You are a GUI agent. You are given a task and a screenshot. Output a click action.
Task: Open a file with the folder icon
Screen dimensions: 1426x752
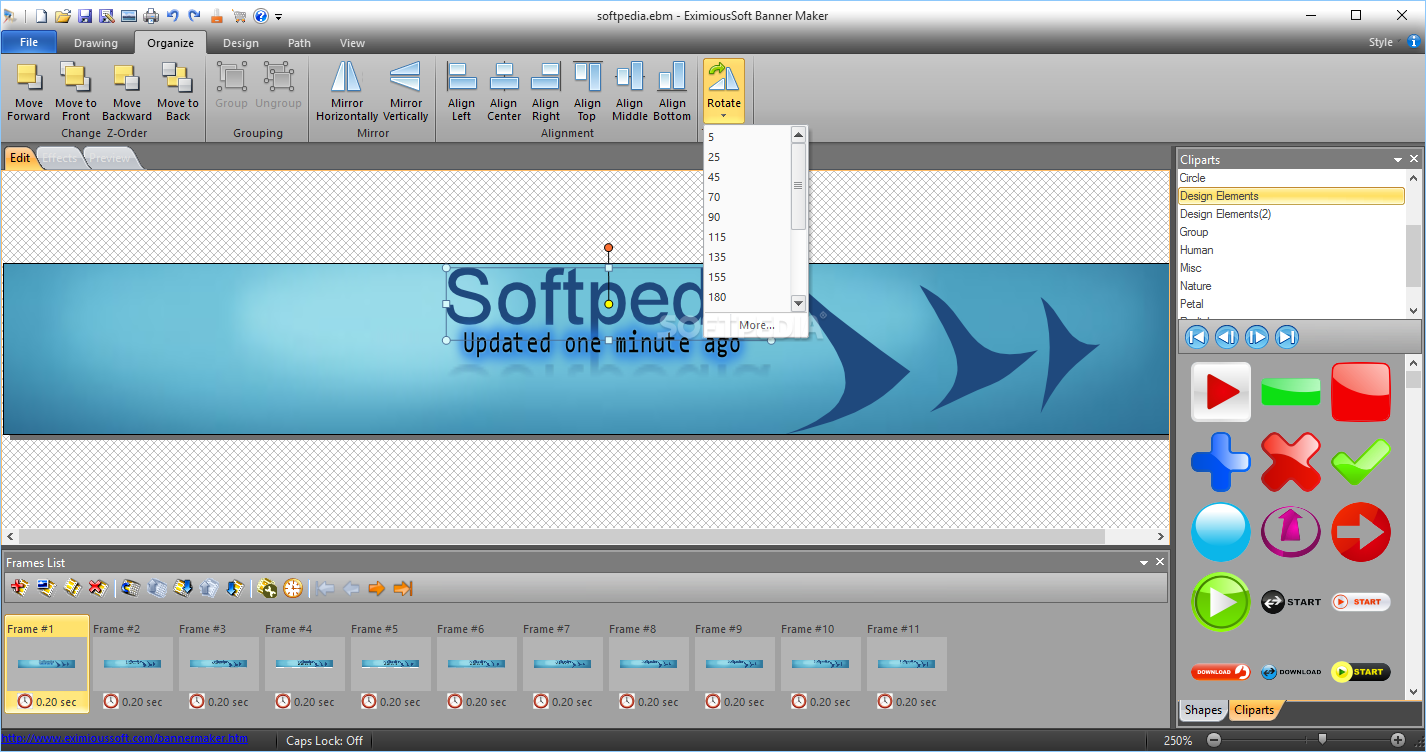tap(63, 16)
